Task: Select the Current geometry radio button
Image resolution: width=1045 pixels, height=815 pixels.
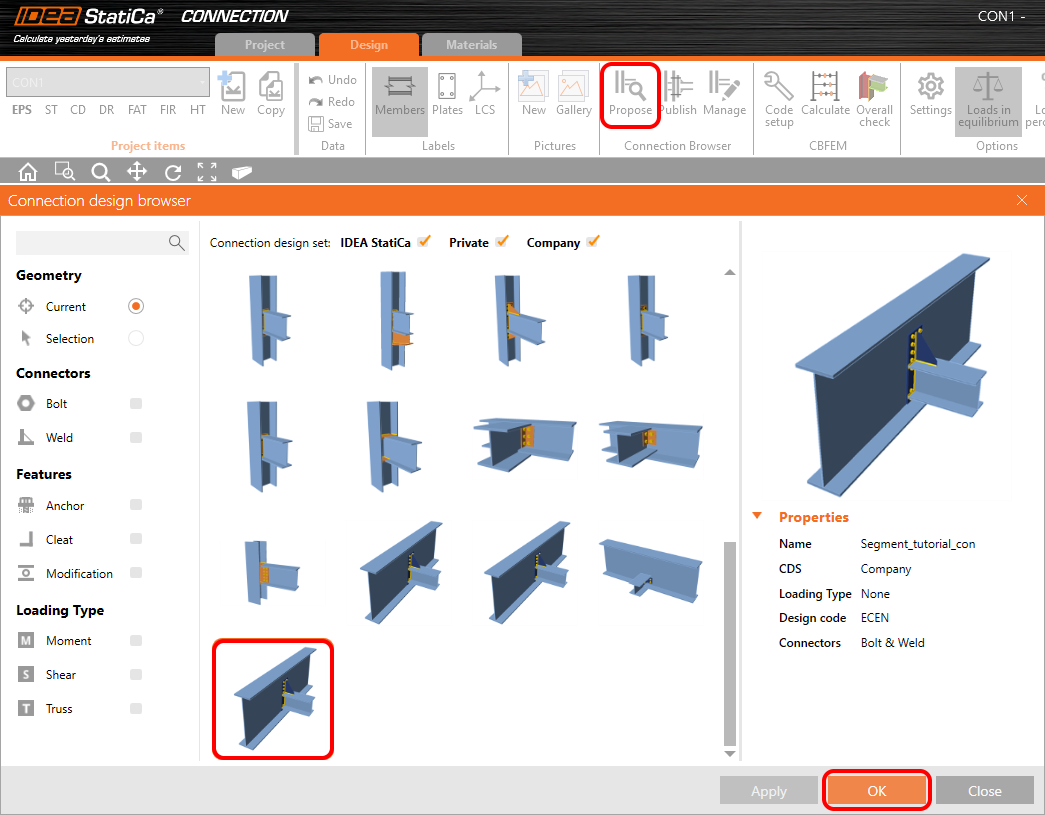Action: pos(136,307)
